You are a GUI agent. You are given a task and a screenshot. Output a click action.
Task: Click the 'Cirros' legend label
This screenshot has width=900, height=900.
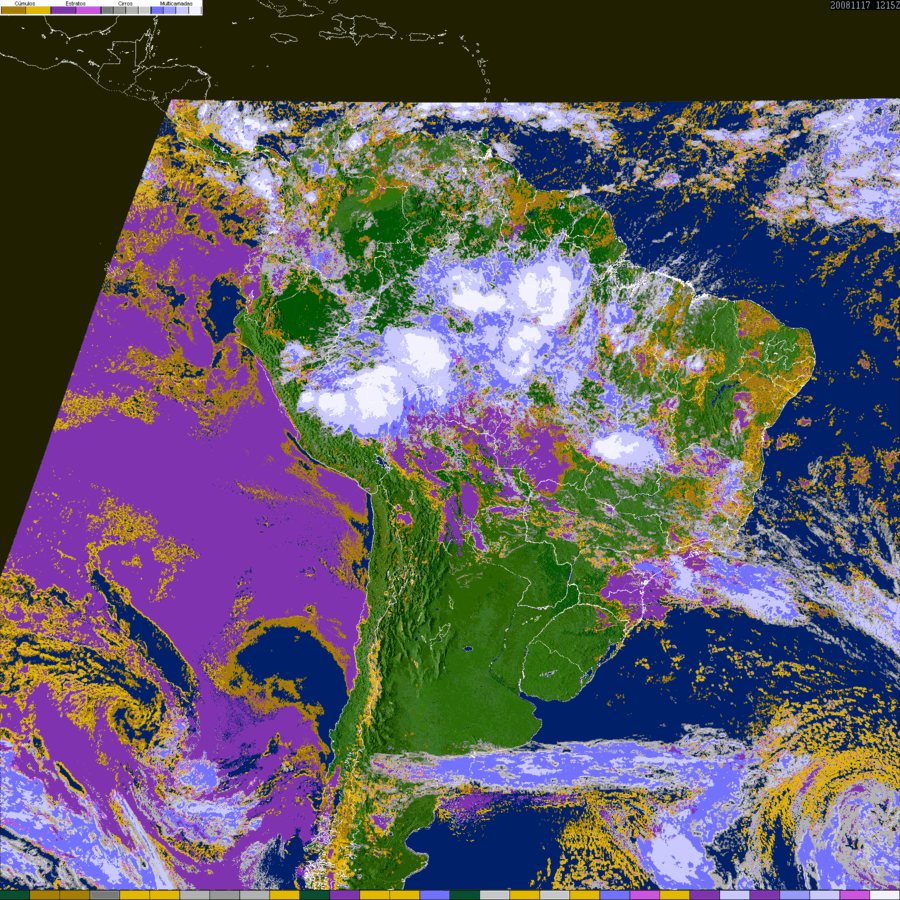coord(125,3)
